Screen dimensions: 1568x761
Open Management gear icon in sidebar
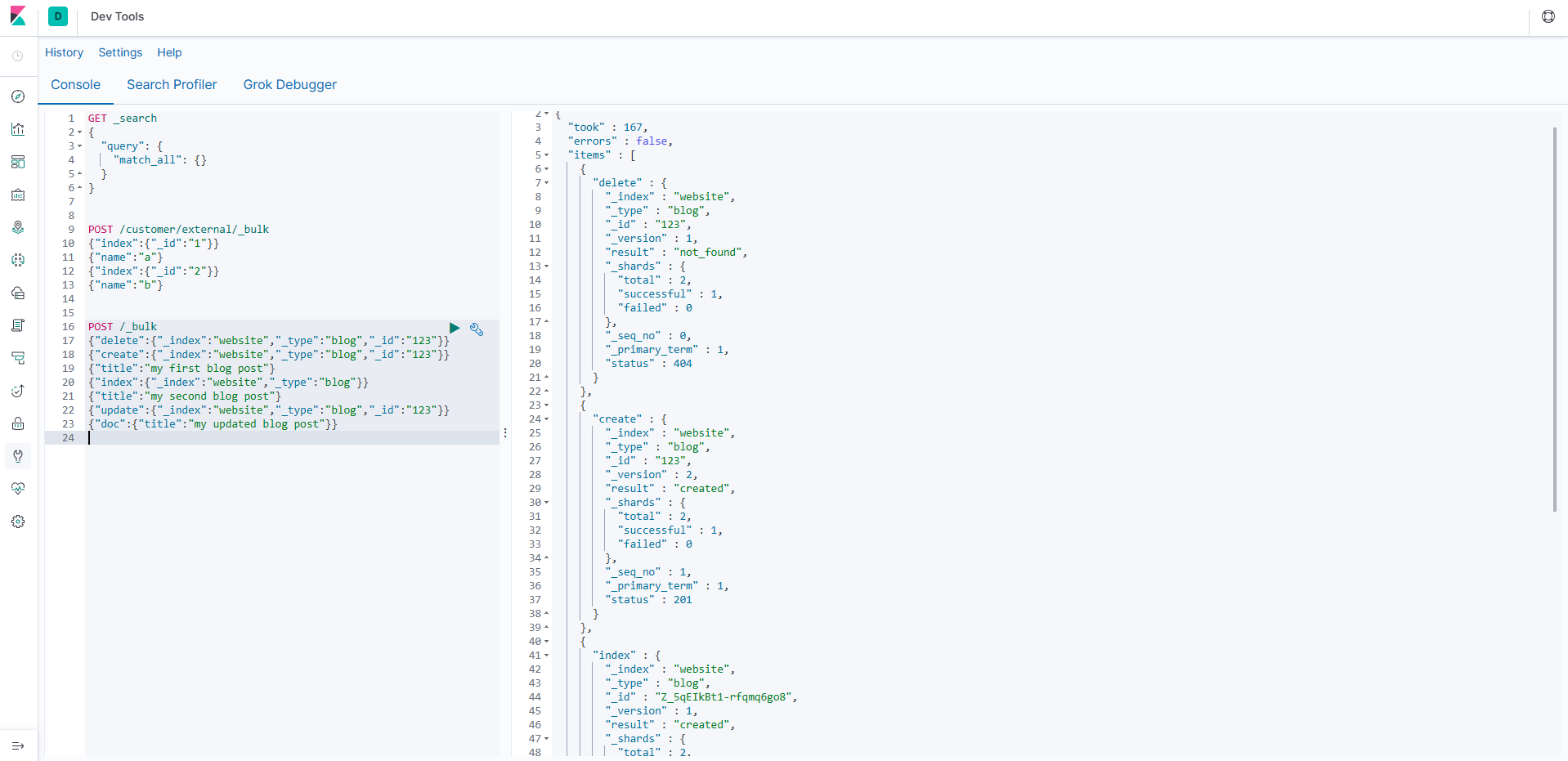click(x=18, y=522)
